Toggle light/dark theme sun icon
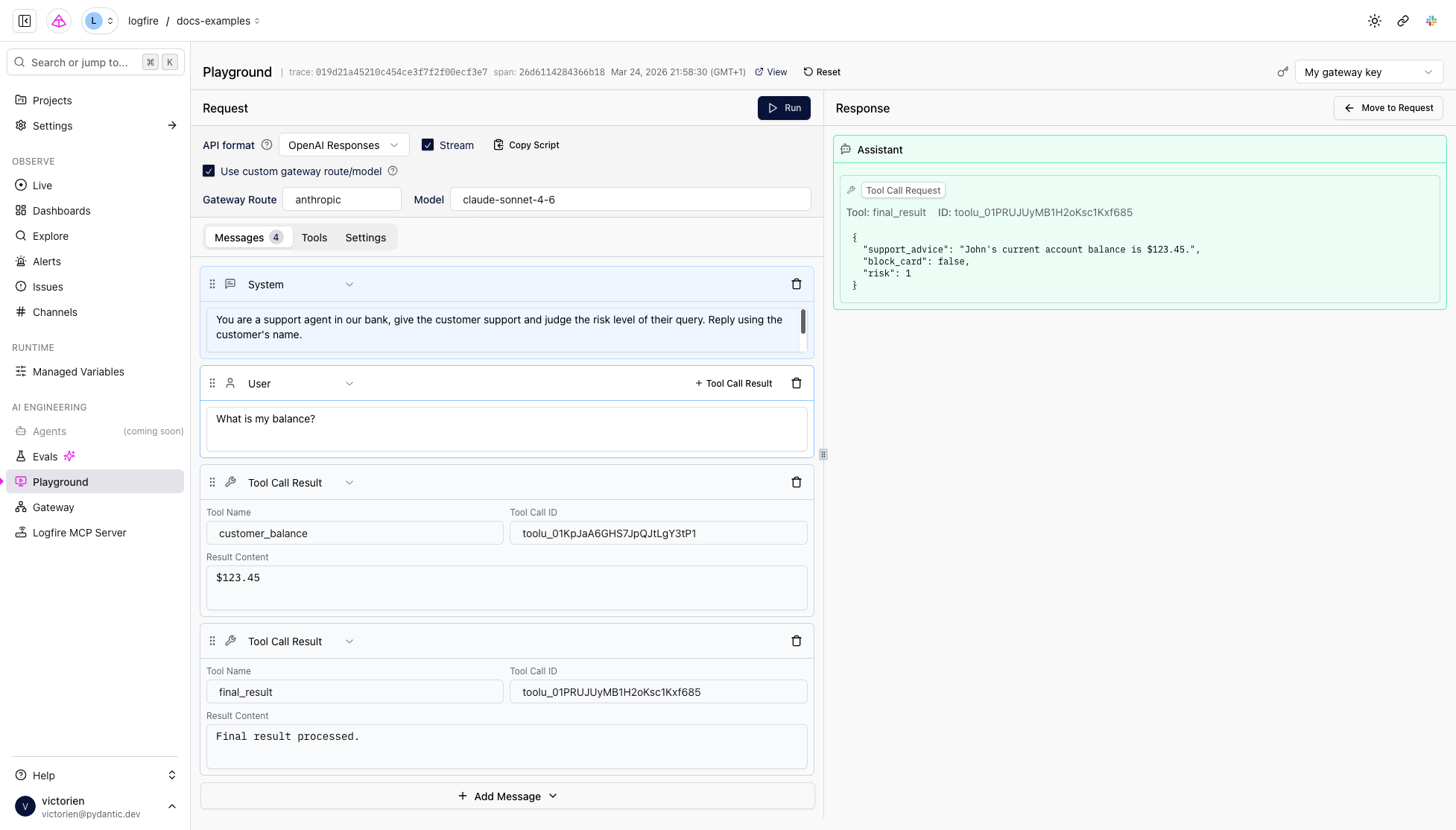Screen dimensions: 1456x830 click(x=1374, y=21)
